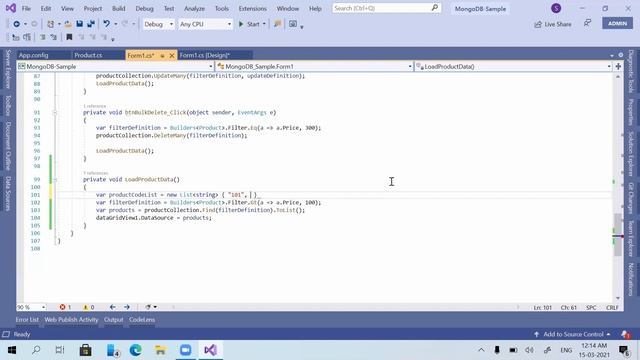Viewport: 640px width, 360px height.
Task: Click the warning count indicator showing 0
Action: click(89, 307)
